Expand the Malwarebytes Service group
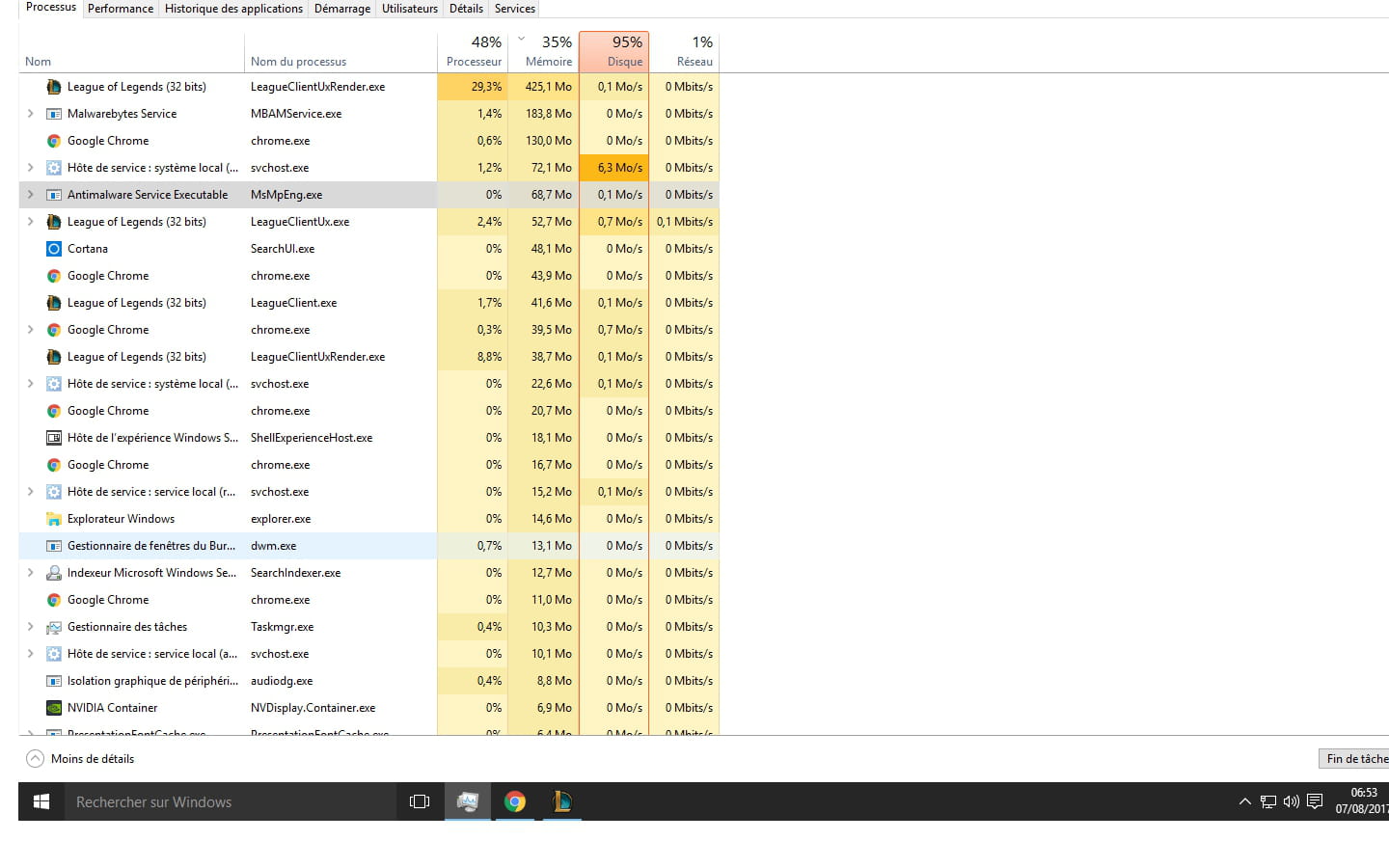1389x868 pixels. 30,114
